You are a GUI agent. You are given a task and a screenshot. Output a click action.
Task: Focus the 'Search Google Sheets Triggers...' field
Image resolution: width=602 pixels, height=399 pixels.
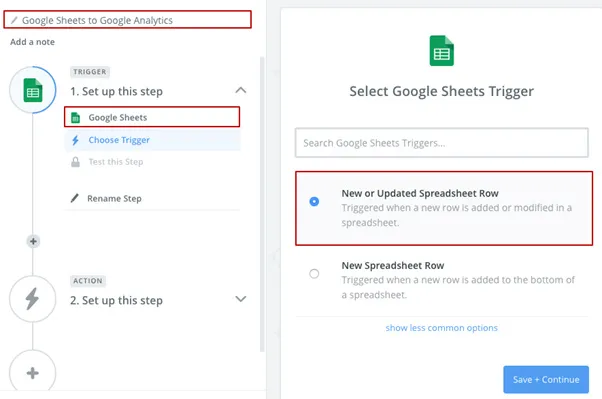pos(442,143)
